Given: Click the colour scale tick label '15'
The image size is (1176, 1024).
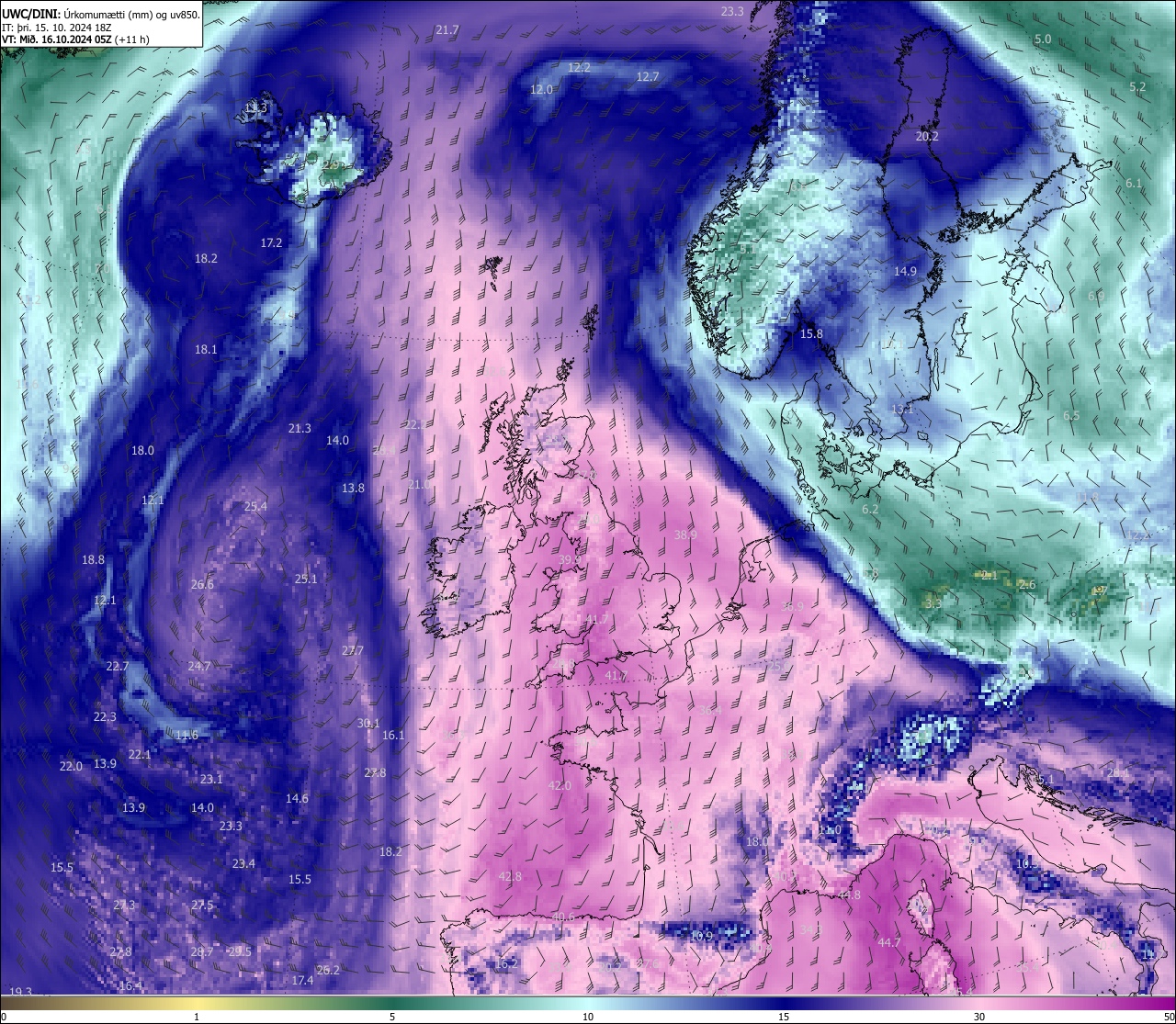Looking at the screenshot, I should coord(784,1017).
